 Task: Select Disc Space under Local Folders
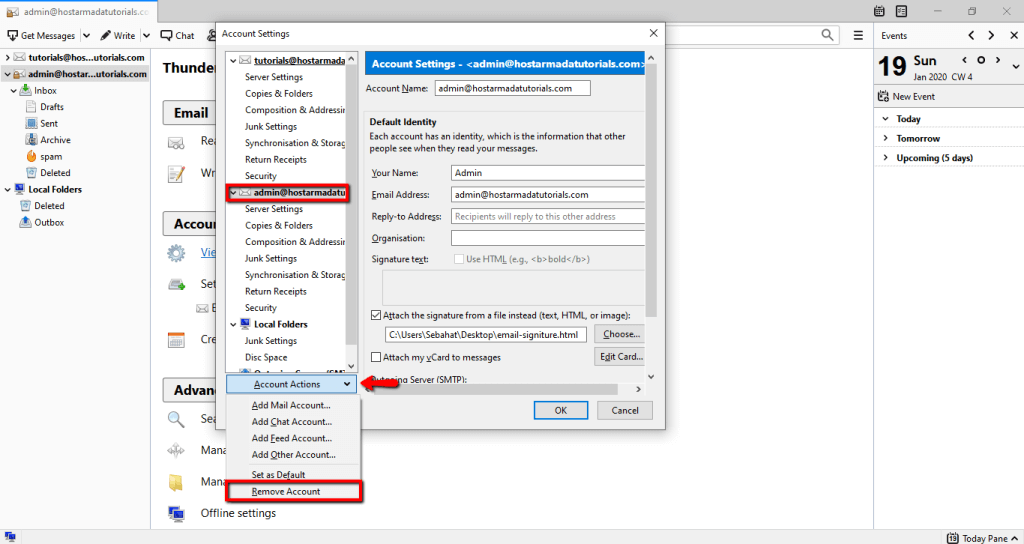click(x=266, y=357)
